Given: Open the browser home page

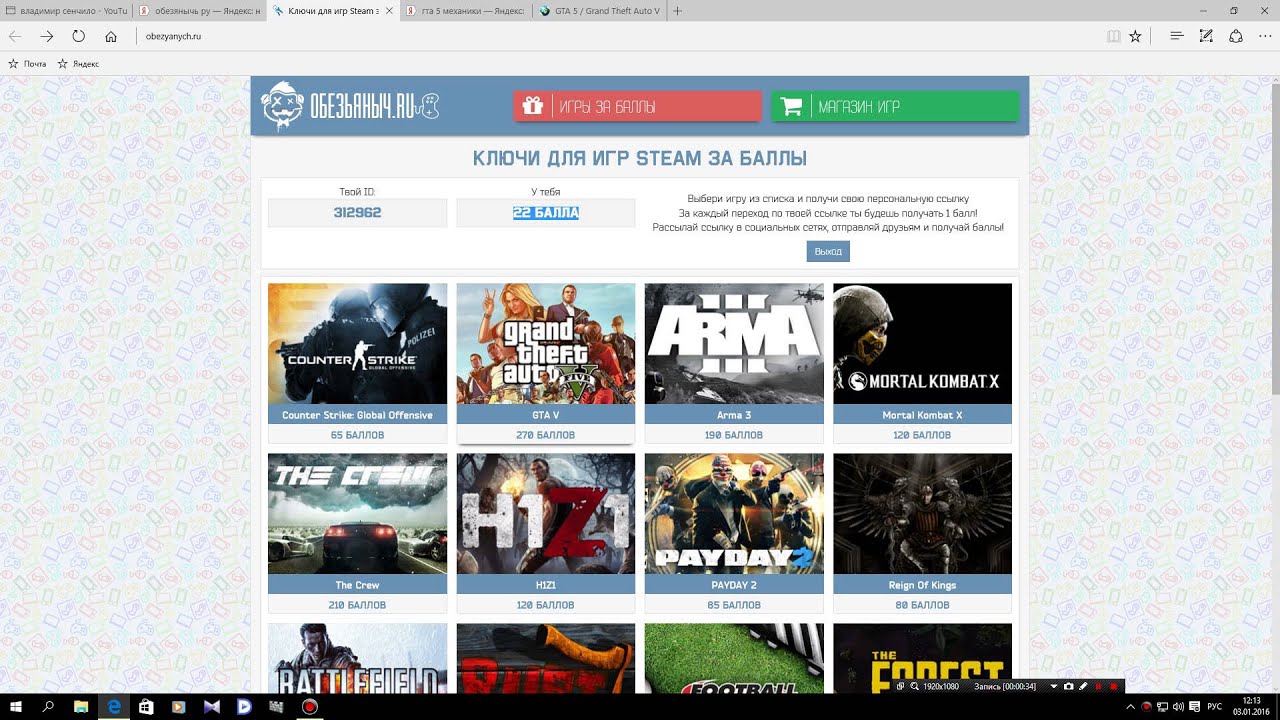Looking at the screenshot, I should 111,36.
